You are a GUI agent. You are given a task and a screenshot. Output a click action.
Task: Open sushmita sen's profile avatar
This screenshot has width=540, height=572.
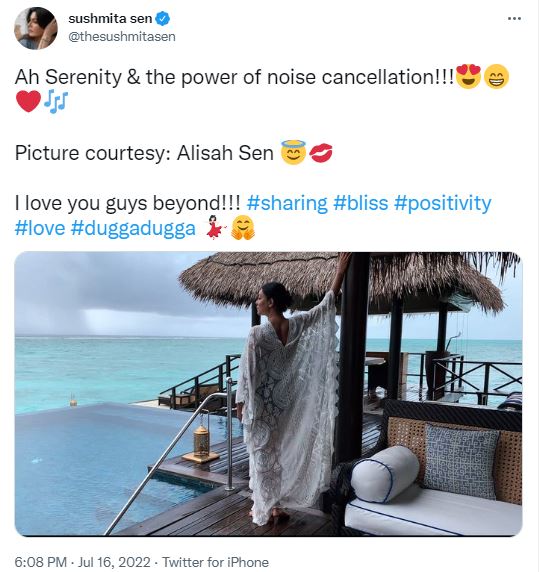(35, 28)
